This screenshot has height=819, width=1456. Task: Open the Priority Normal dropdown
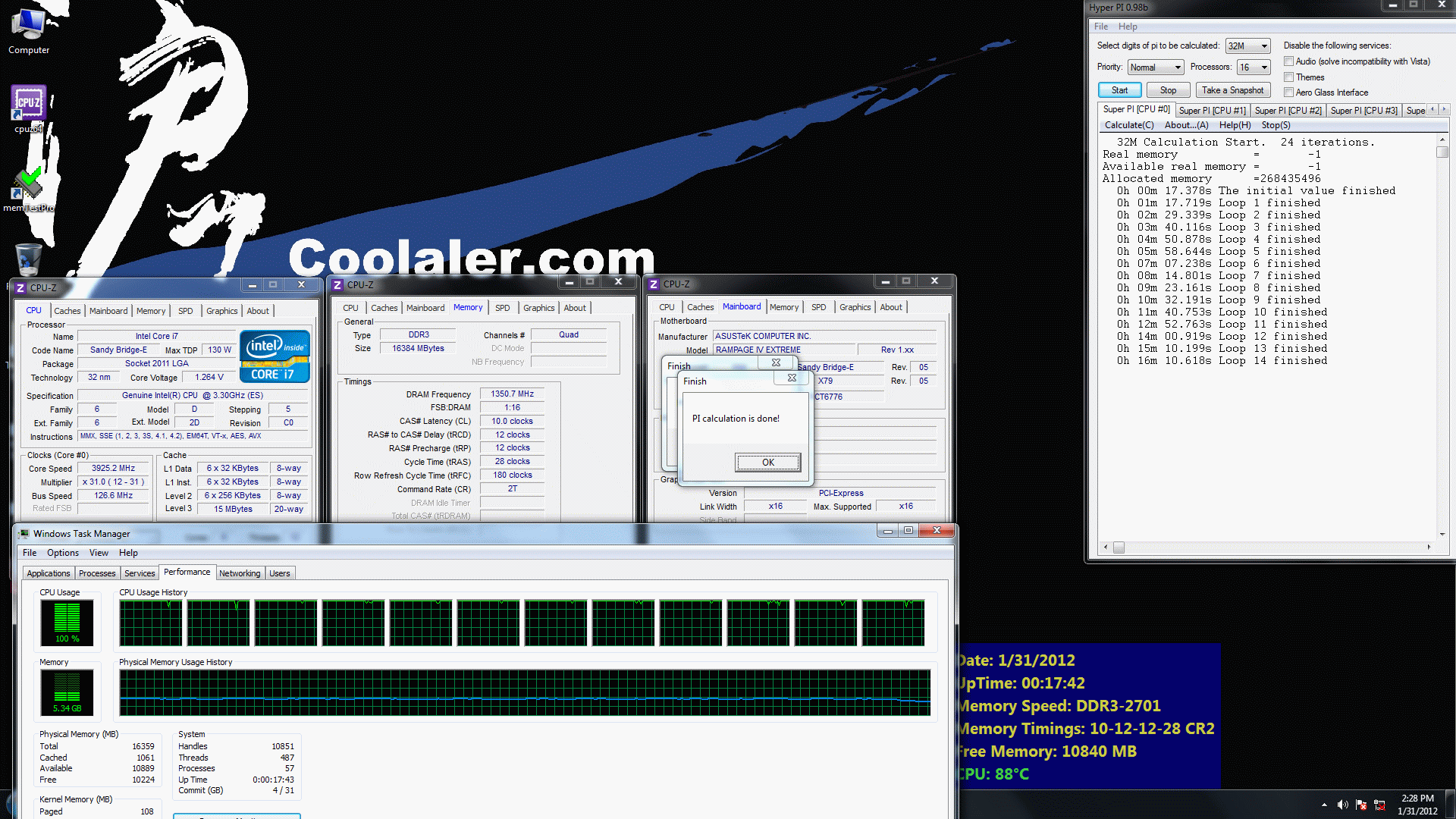tap(1155, 67)
